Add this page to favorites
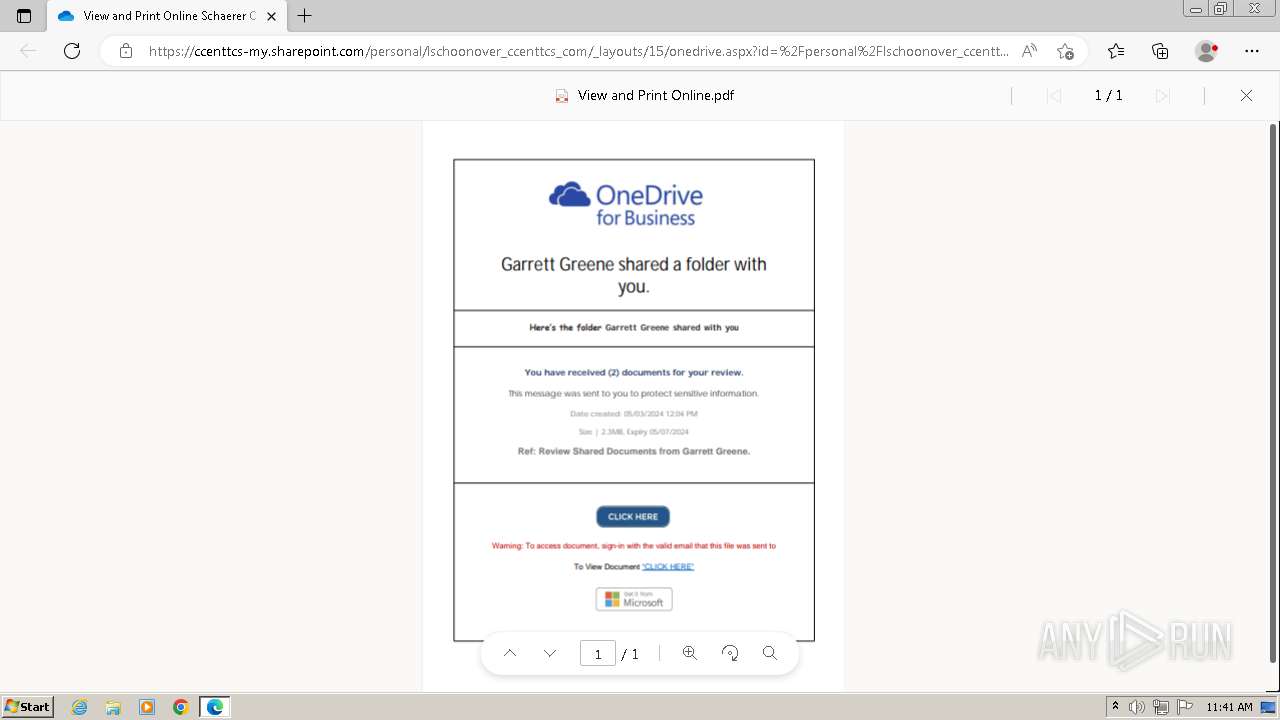Viewport: 1280px width, 720px height. tap(1065, 51)
